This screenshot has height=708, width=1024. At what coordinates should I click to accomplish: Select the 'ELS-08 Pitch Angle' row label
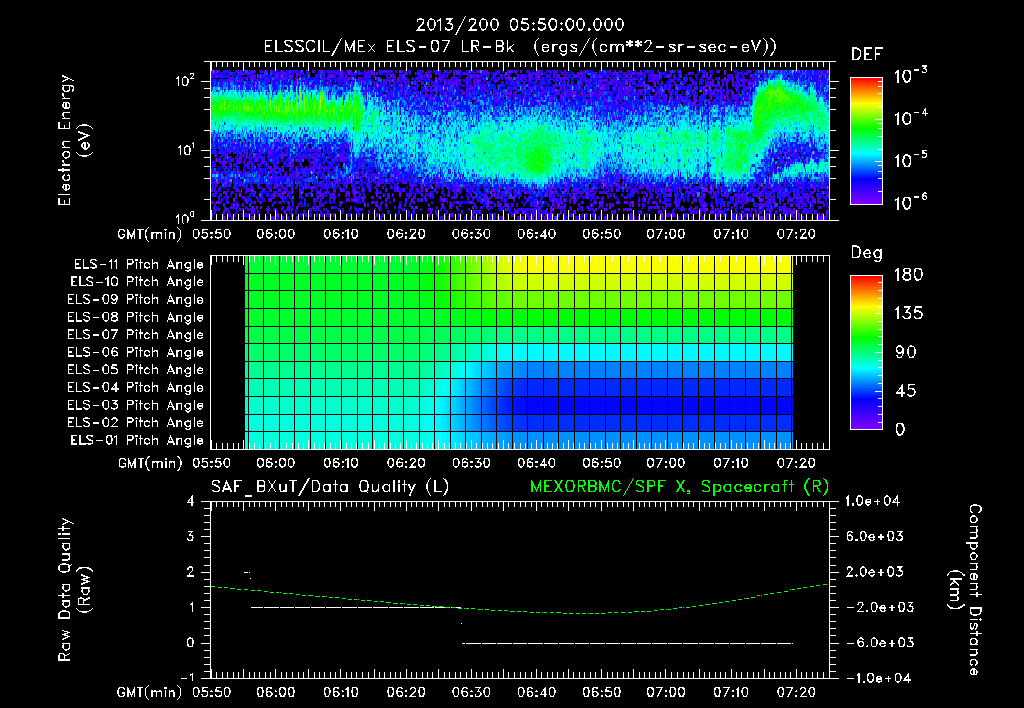[x=136, y=317]
